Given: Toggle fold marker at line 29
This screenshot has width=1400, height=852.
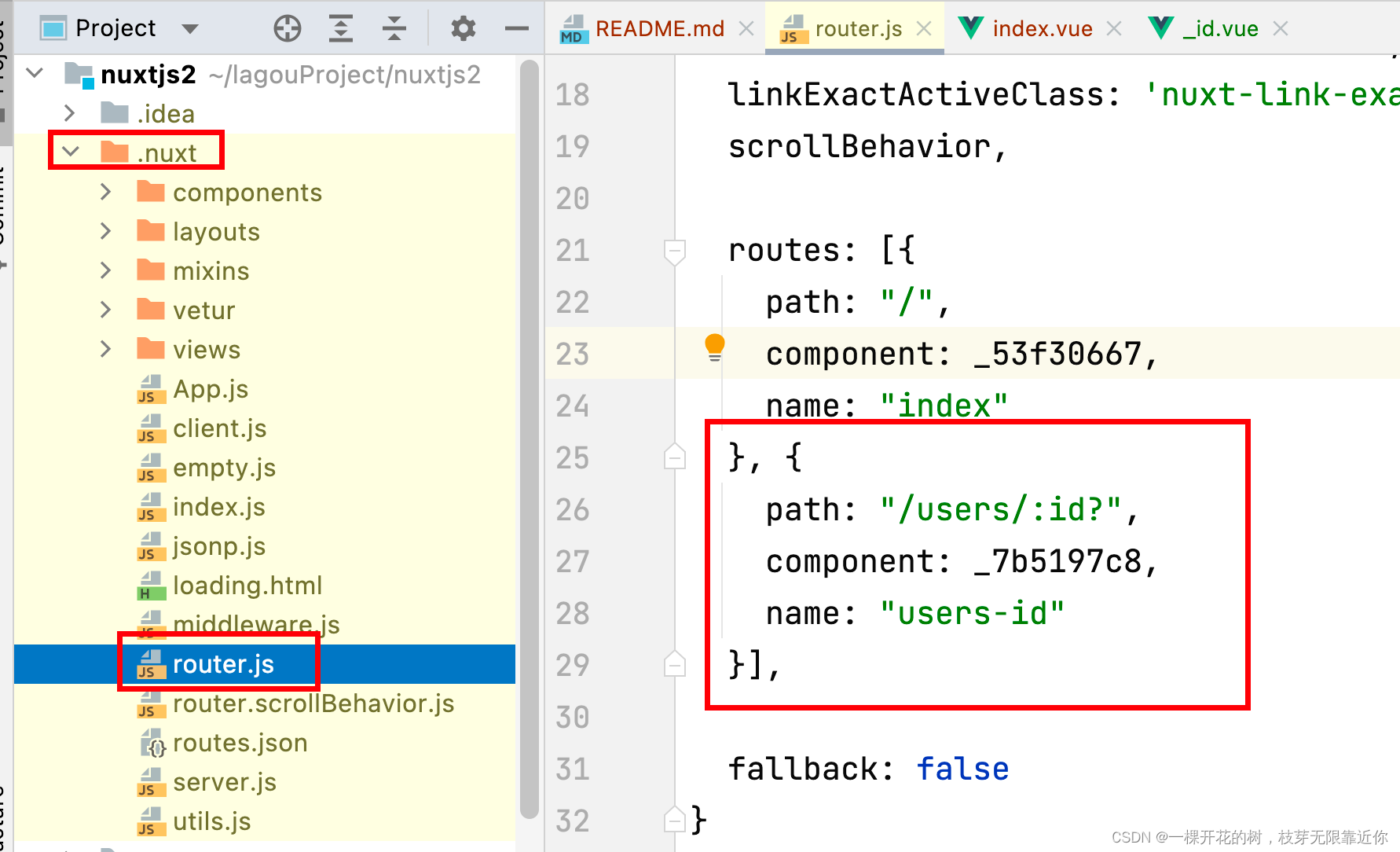Looking at the screenshot, I should [x=674, y=663].
